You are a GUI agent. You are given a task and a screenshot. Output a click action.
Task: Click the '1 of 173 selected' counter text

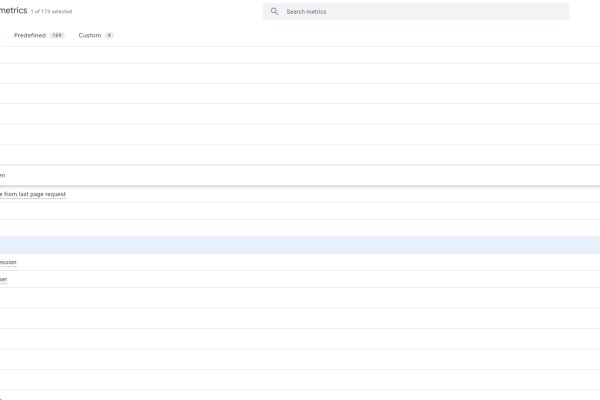coord(52,11)
